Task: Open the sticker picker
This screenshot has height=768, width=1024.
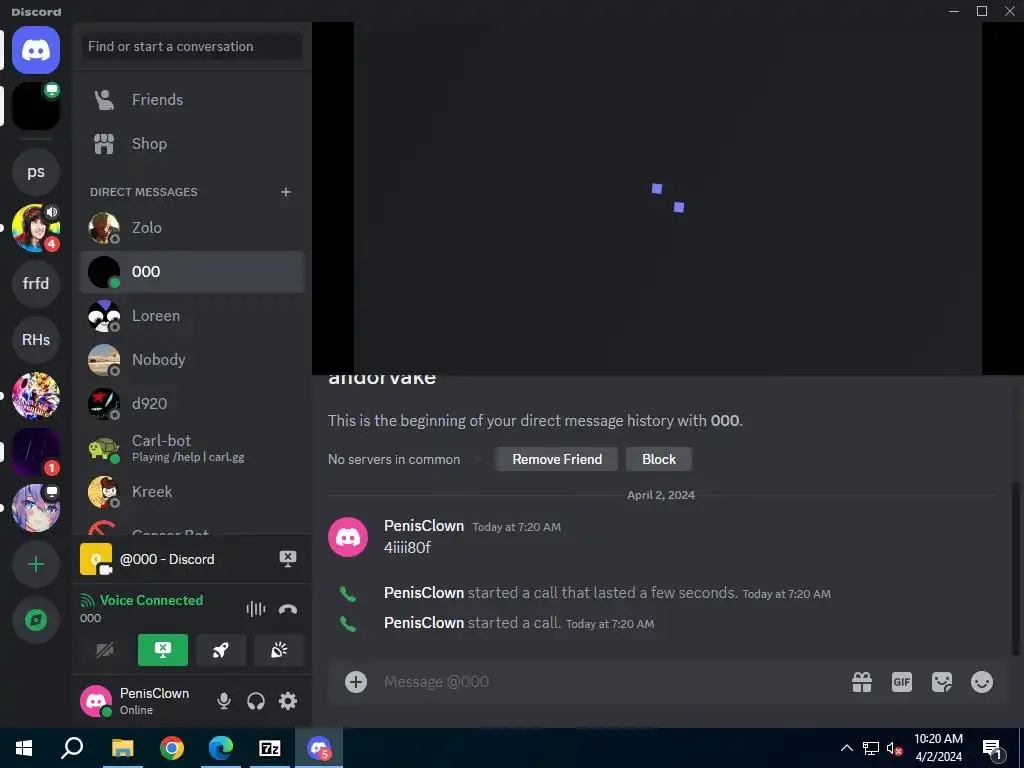Action: click(942, 682)
